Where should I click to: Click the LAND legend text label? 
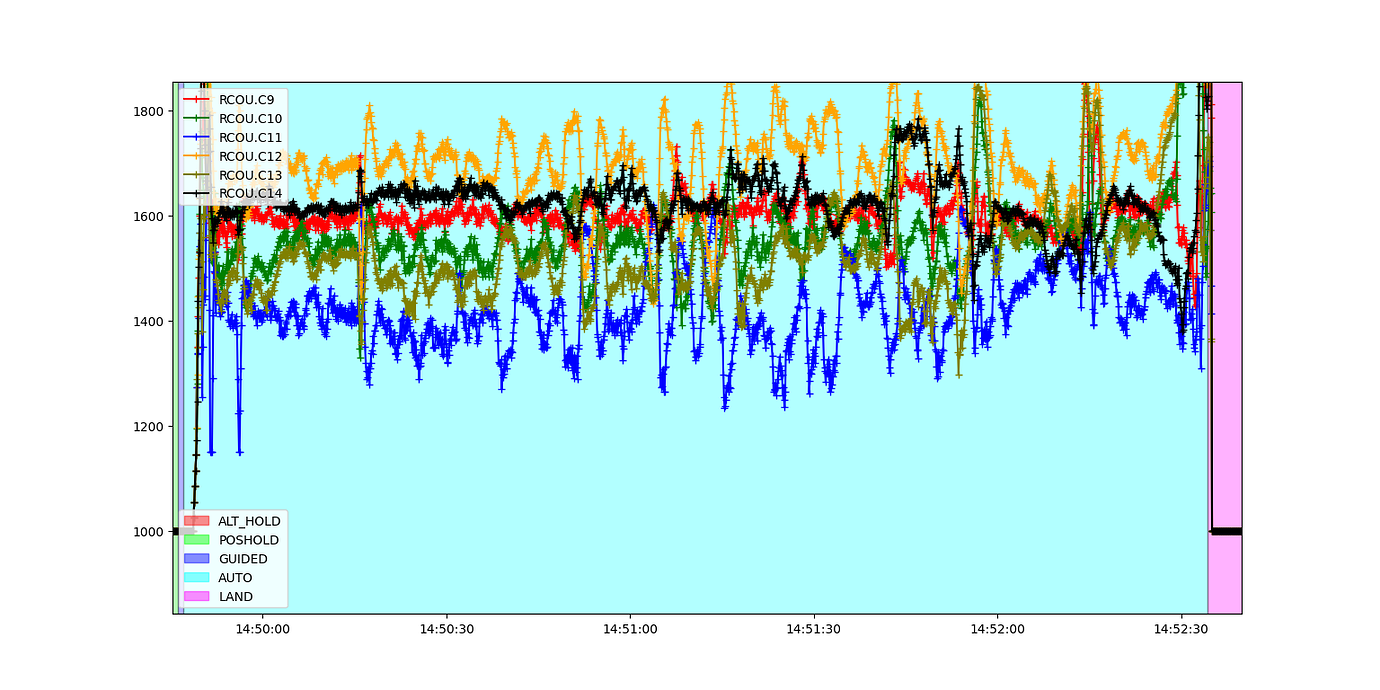236,597
